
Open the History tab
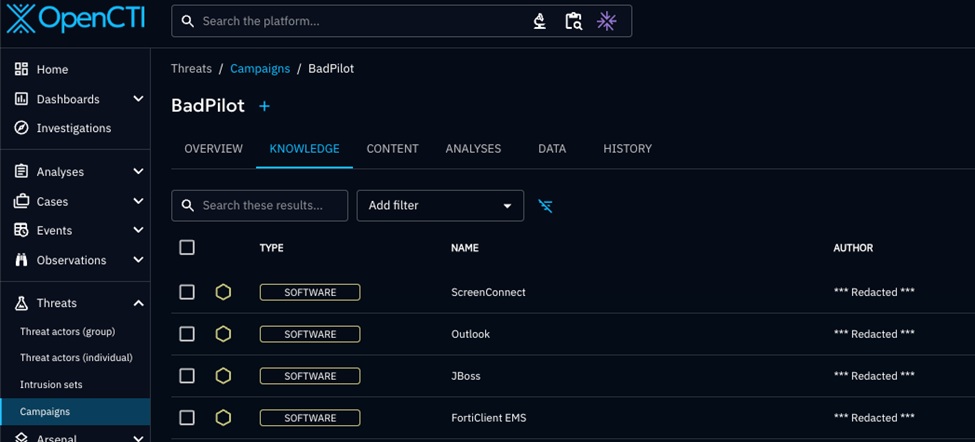coord(627,149)
